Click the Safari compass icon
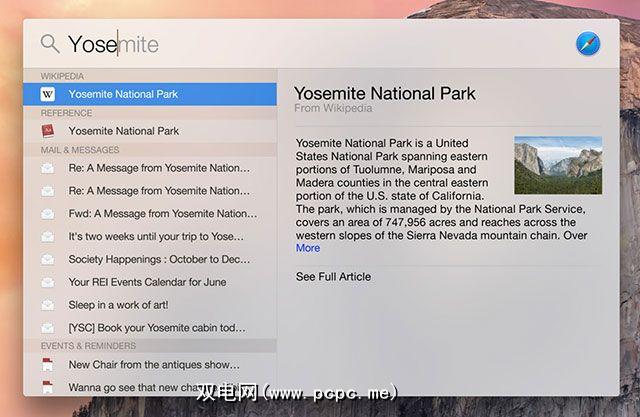The image size is (640, 417). pos(589,44)
